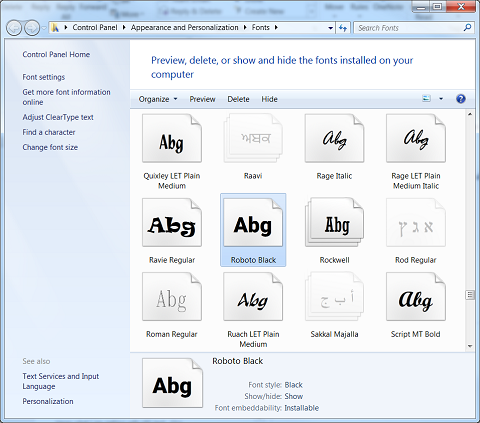The image size is (480, 423).
Task: Expand the view options dropdown arrow
Action: tap(441, 99)
